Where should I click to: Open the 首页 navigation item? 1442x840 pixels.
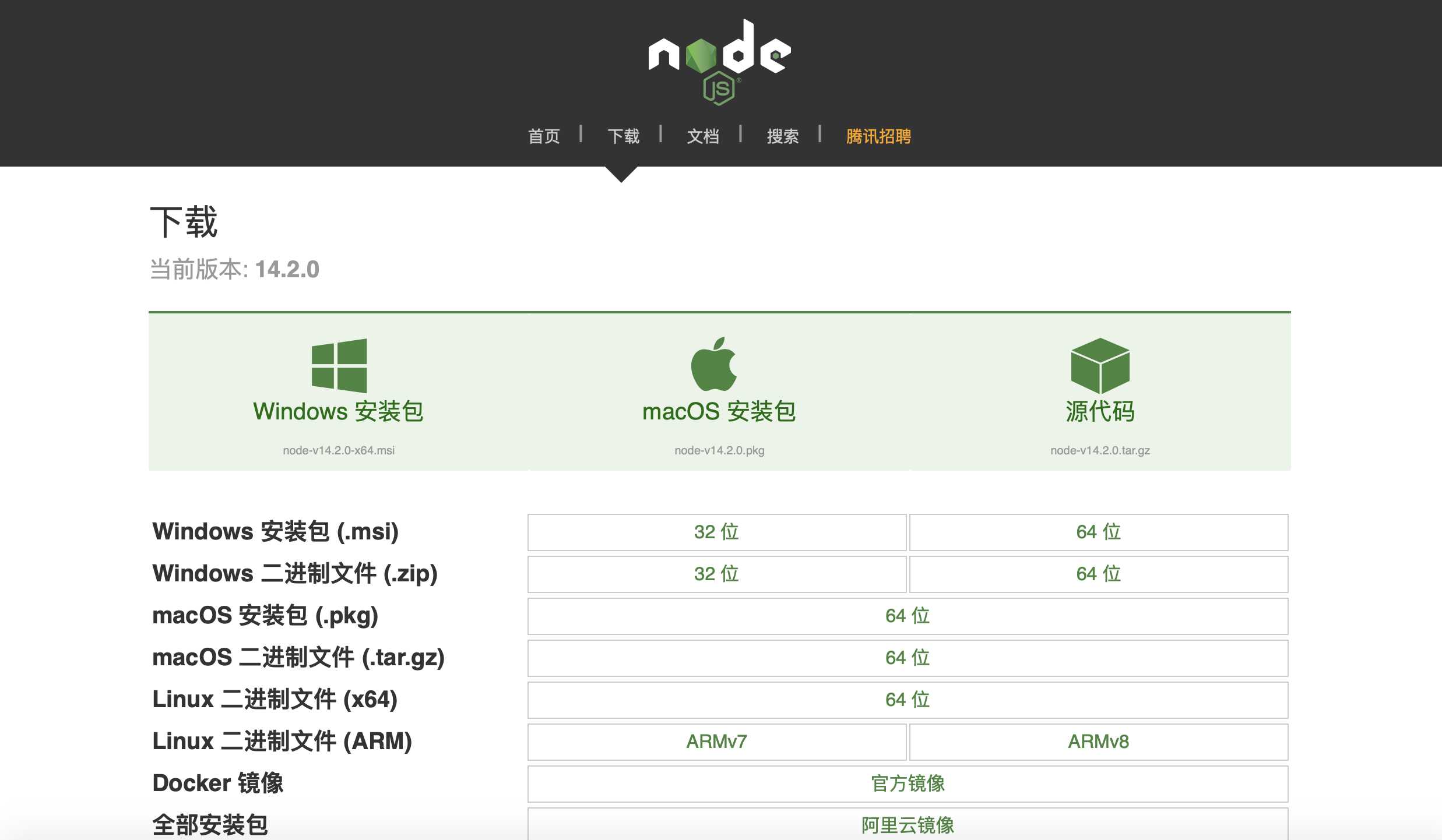click(544, 136)
